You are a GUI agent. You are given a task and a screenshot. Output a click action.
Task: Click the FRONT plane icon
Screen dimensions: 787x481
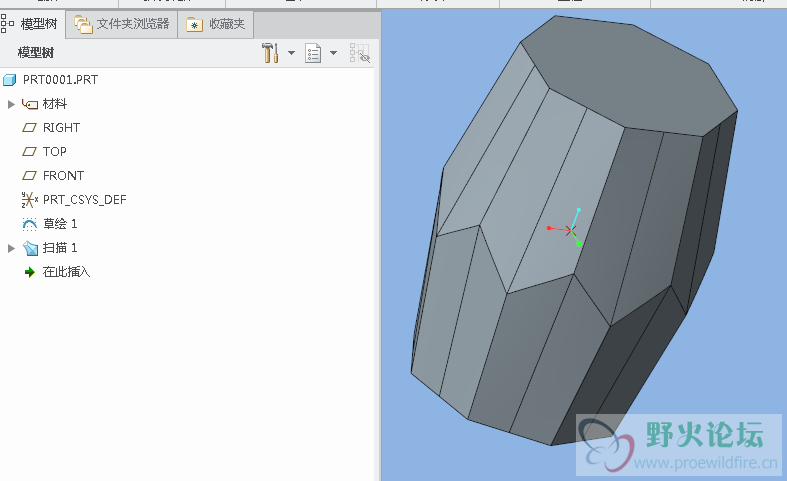30,176
